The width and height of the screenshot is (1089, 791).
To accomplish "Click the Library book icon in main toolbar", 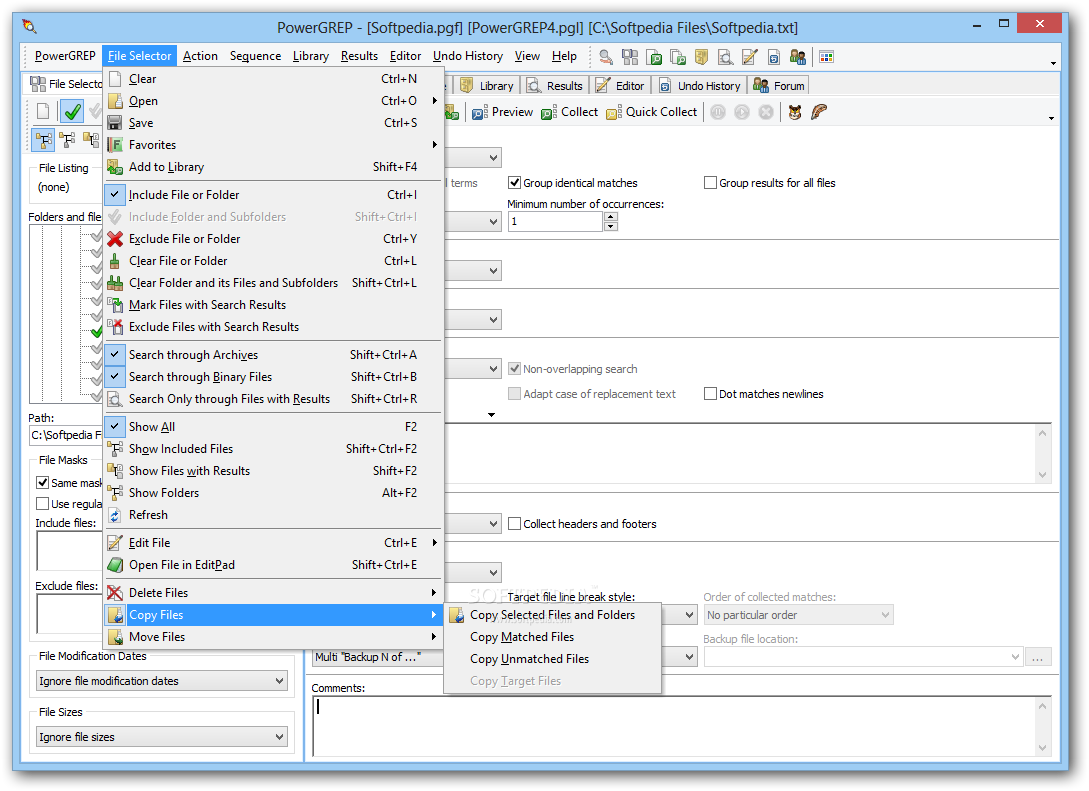I will click(x=701, y=56).
